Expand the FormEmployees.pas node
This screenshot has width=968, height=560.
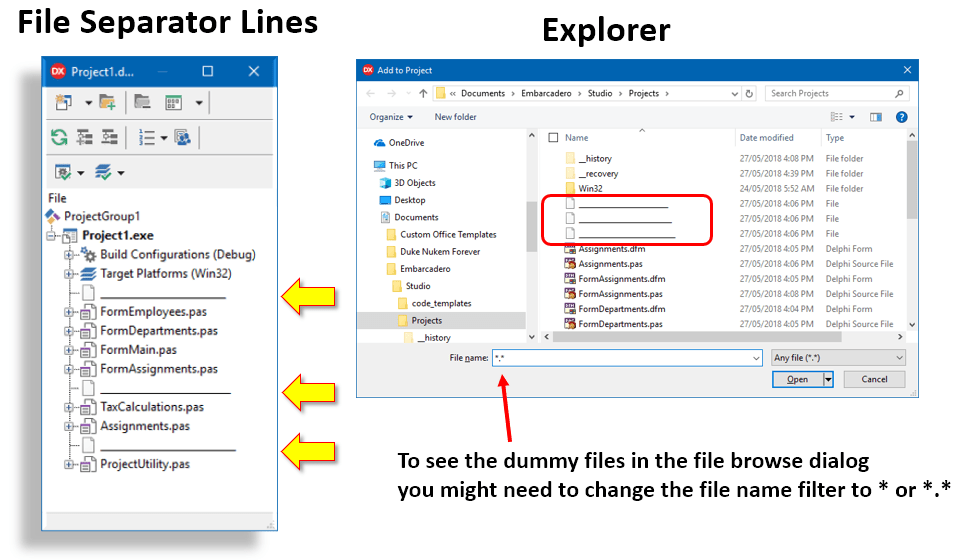pyautogui.click(x=69, y=312)
